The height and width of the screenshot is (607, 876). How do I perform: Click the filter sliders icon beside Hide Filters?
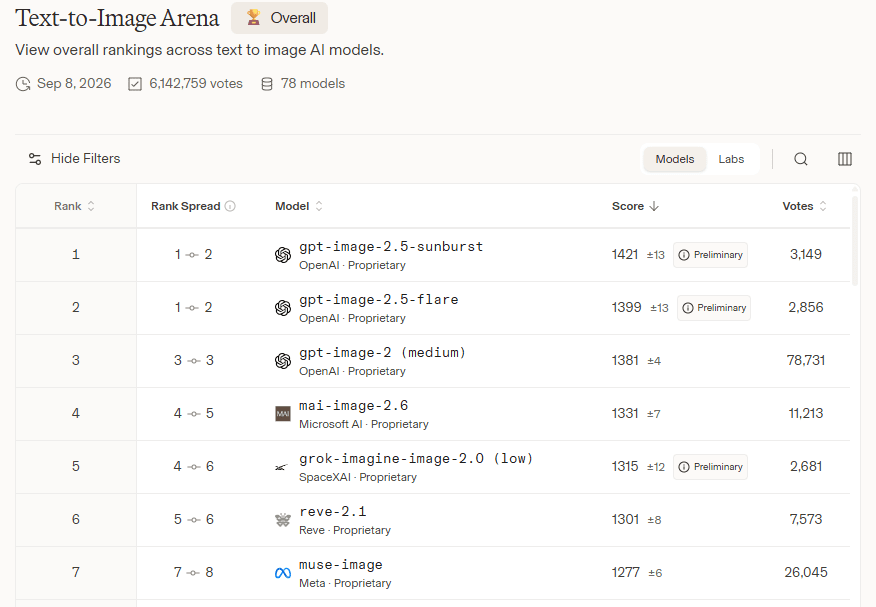point(35,159)
